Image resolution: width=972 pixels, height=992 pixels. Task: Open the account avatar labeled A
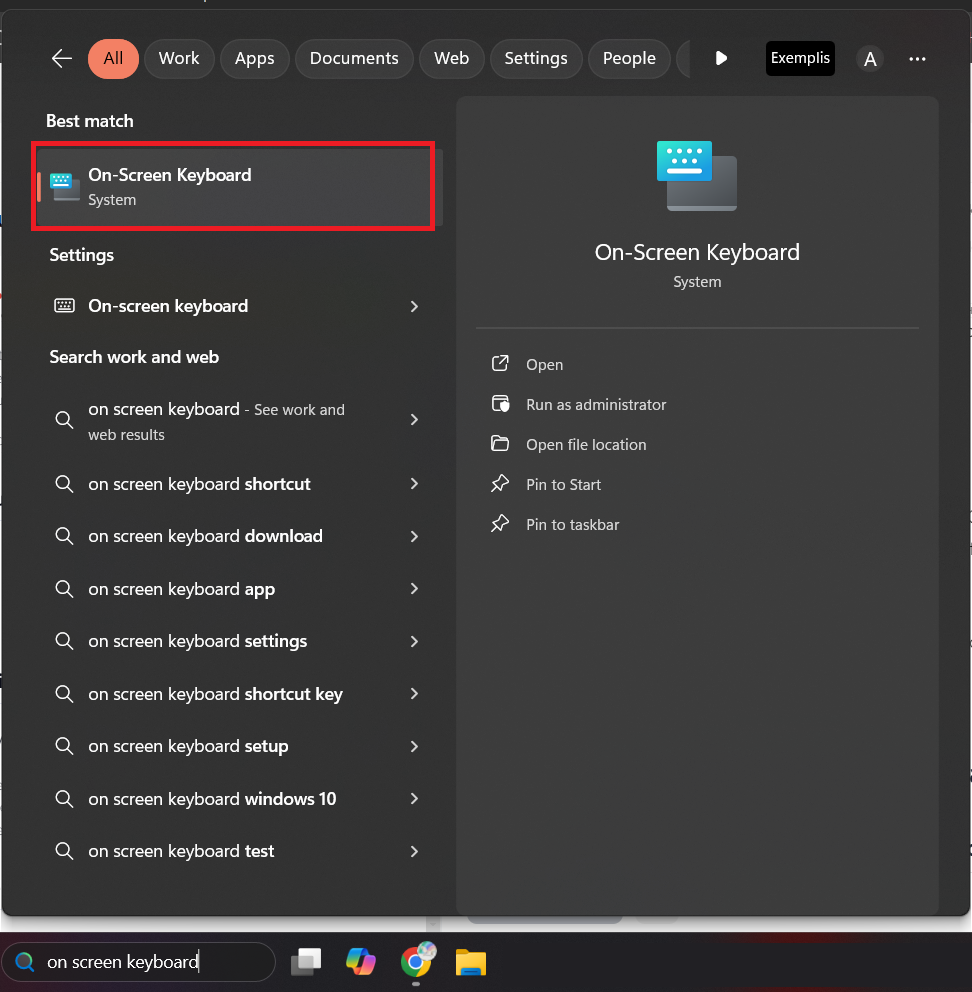click(x=870, y=59)
